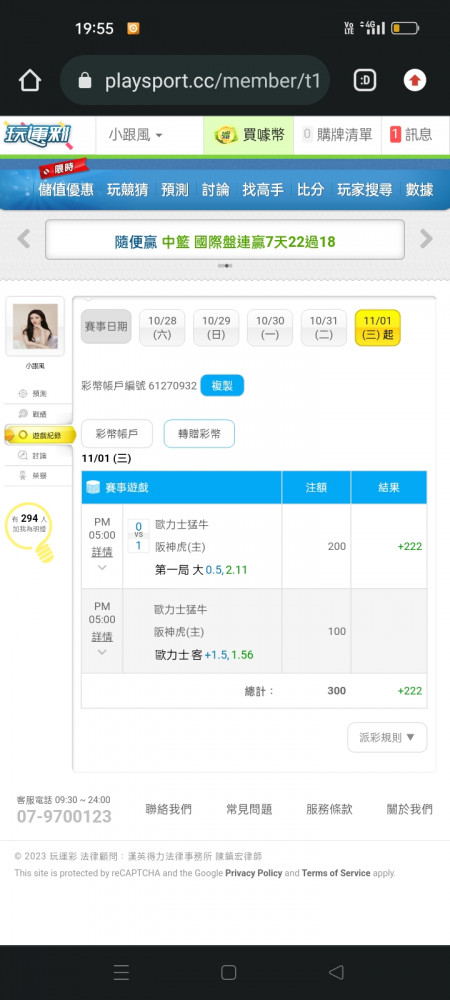This screenshot has height=1000, width=450.
Task: Show previous banner with left arrow
Action: [x=24, y=239]
